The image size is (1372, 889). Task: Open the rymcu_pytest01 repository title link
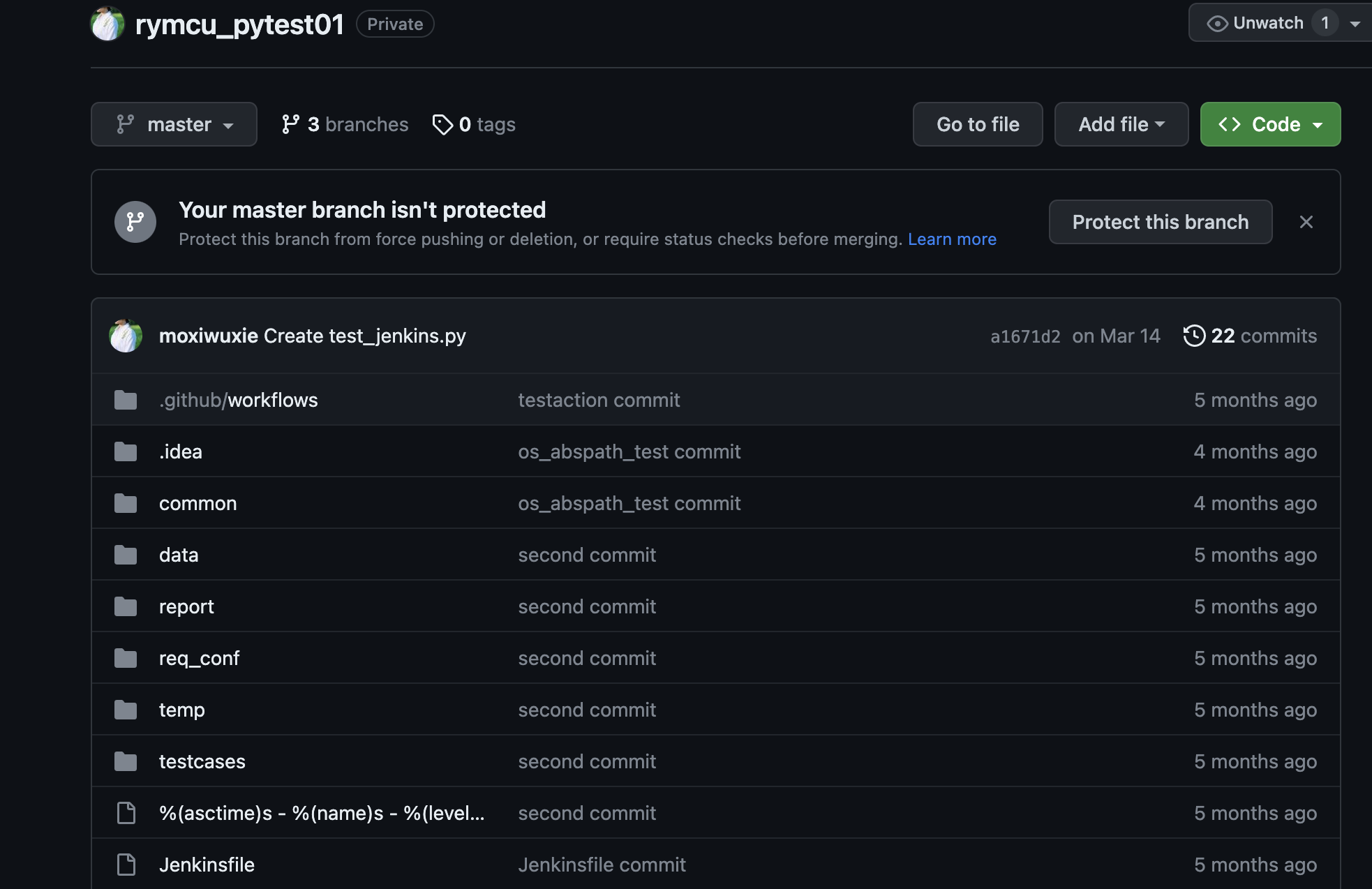click(239, 24)
